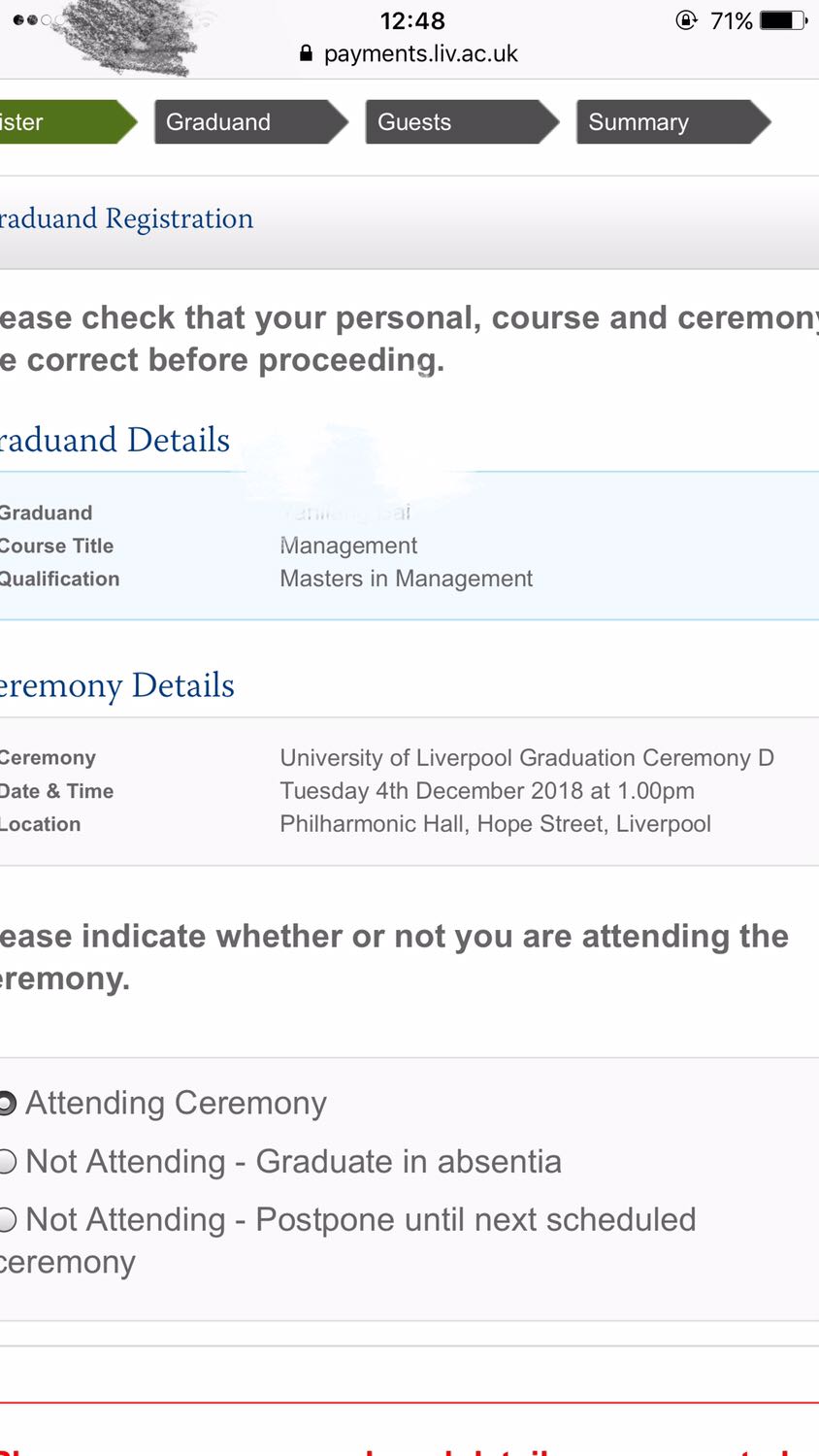The width and height of the screenshot is (819, 1456).
Task: Select Postpone until next scheduled ceremony option
Action: click(7, 1220)
